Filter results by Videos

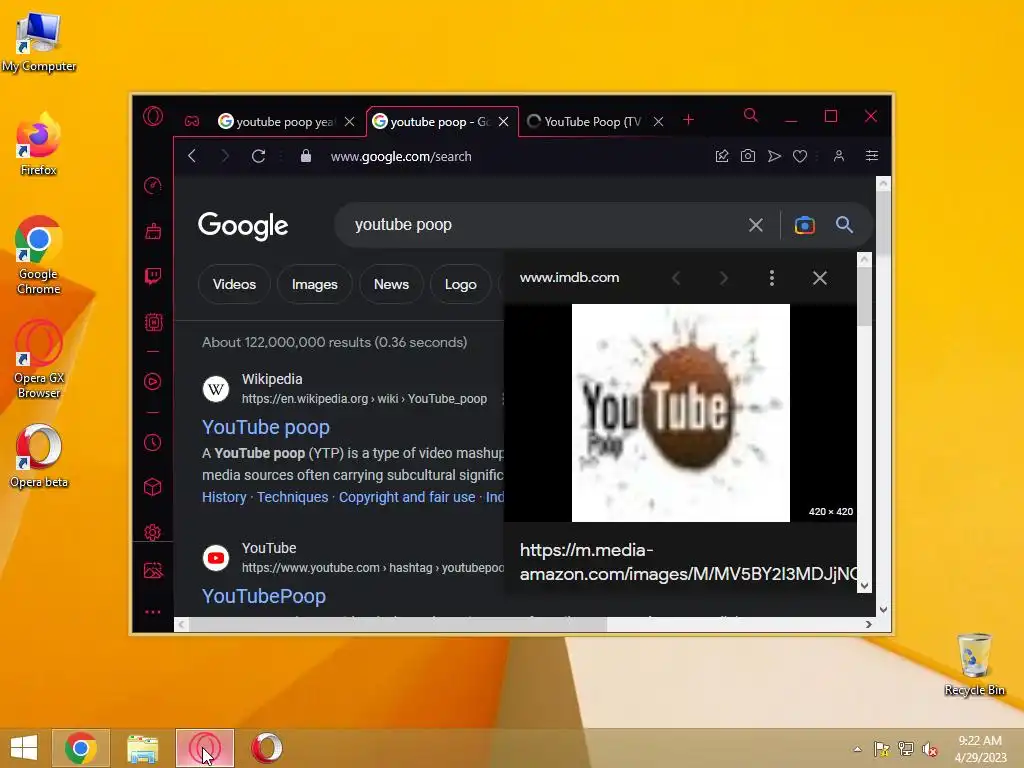[234, 285]
